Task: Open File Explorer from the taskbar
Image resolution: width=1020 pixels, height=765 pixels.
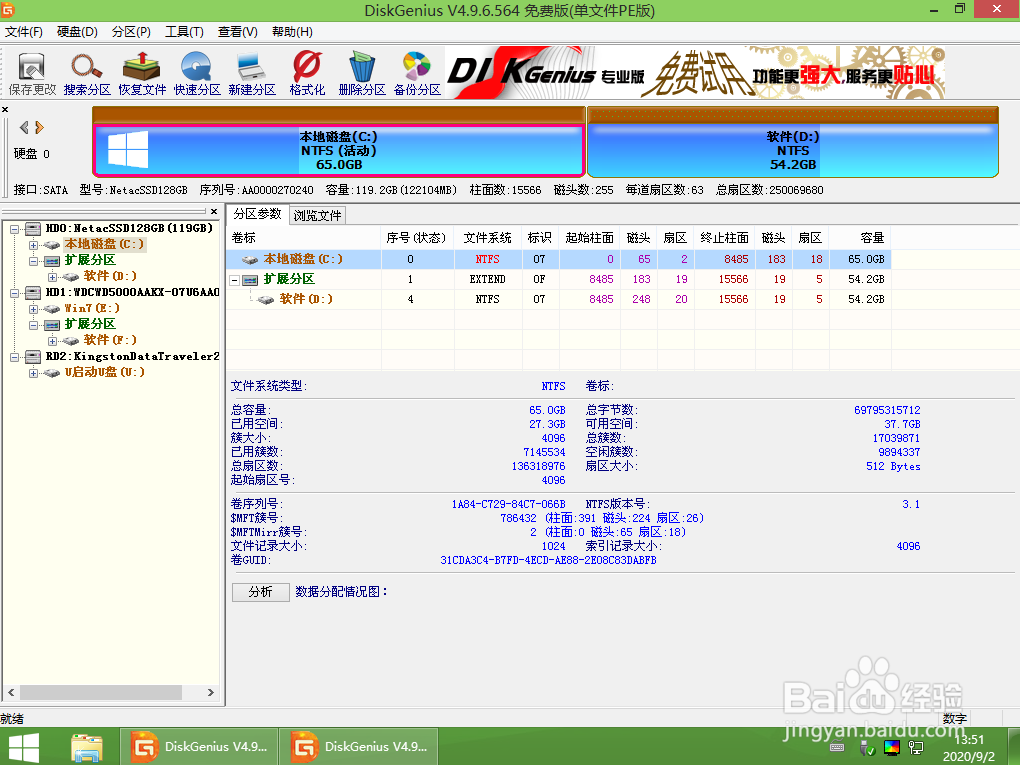Action: (x=87, y=748)
